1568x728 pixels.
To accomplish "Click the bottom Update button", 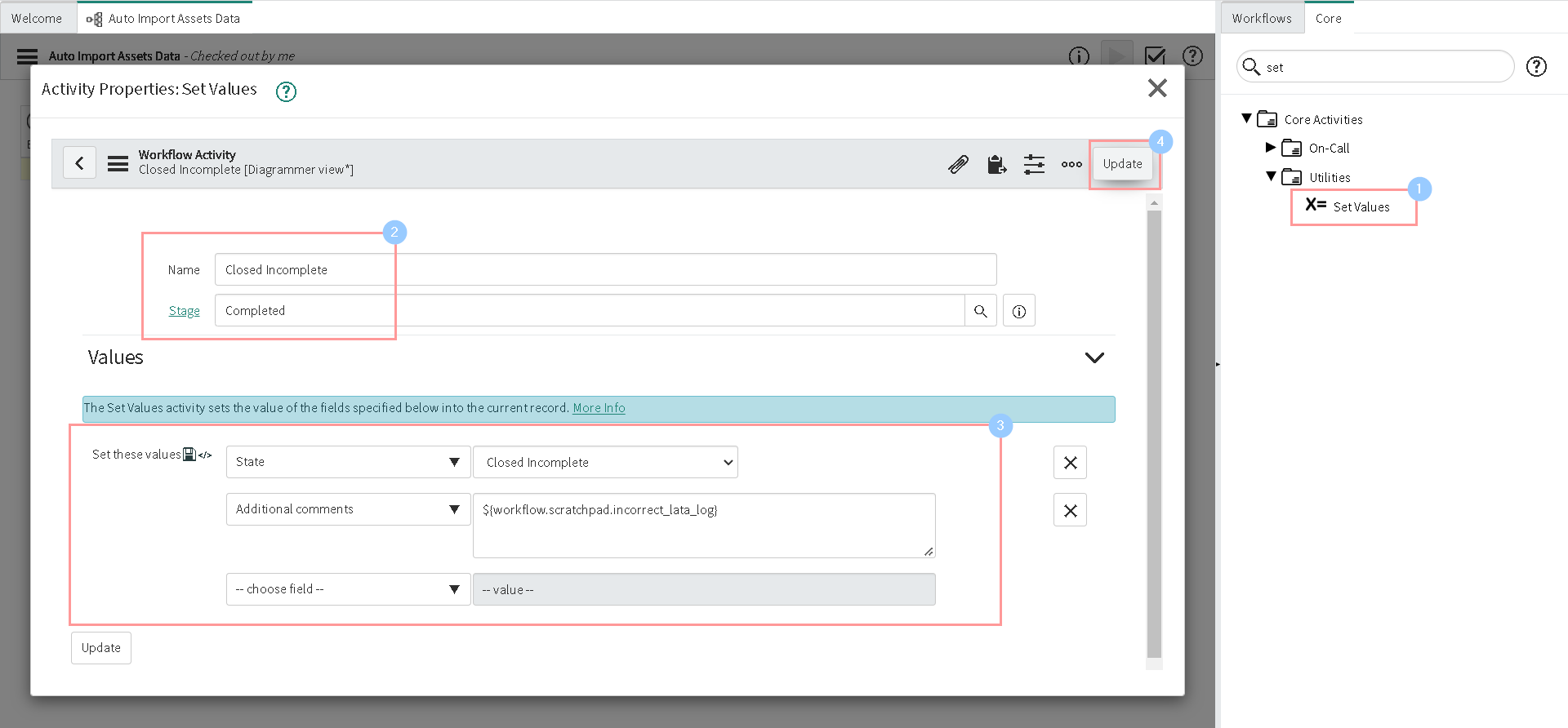I will coord(101,648).
